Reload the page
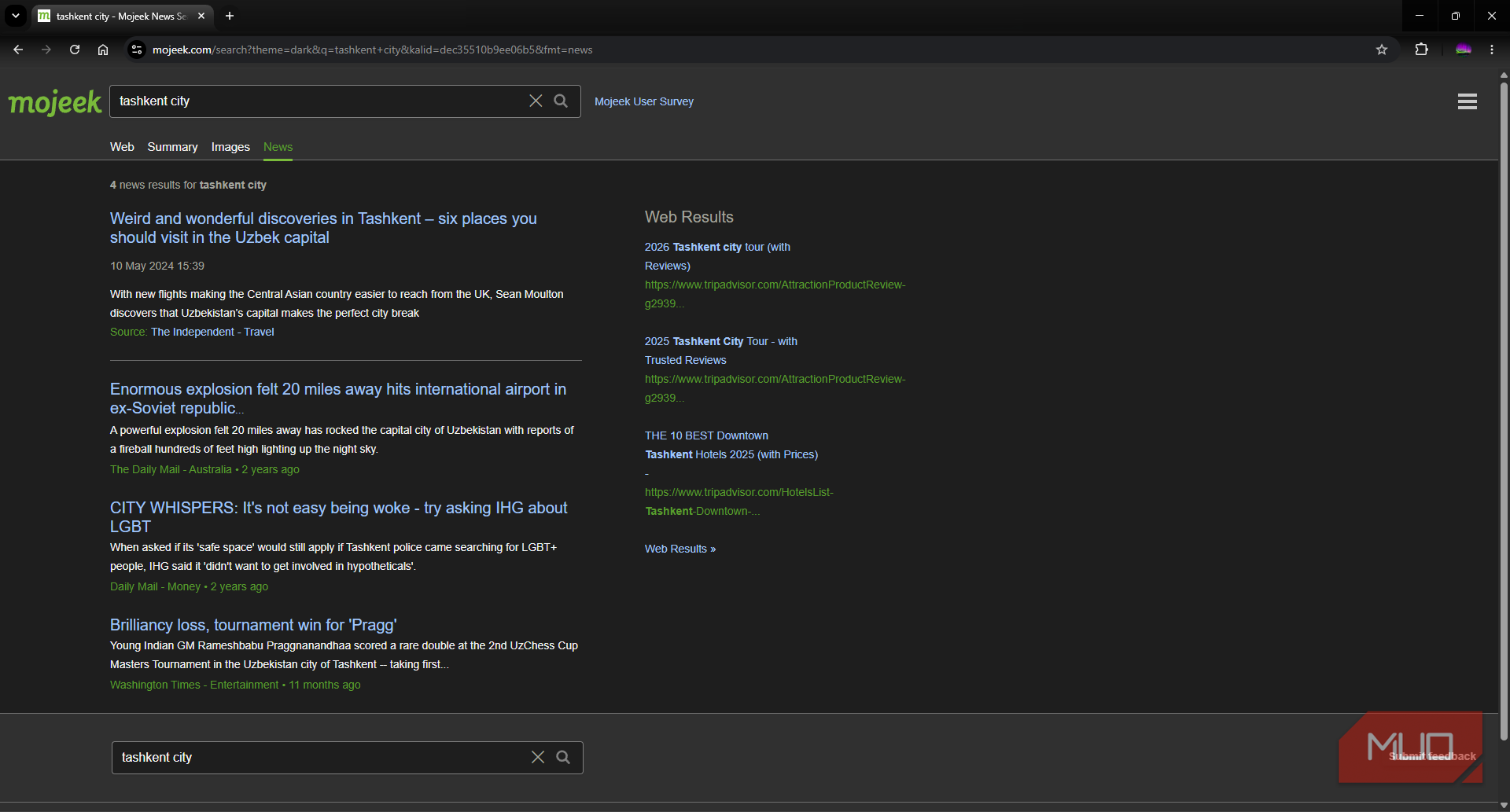1510x812 pixels. coord(75,50)
